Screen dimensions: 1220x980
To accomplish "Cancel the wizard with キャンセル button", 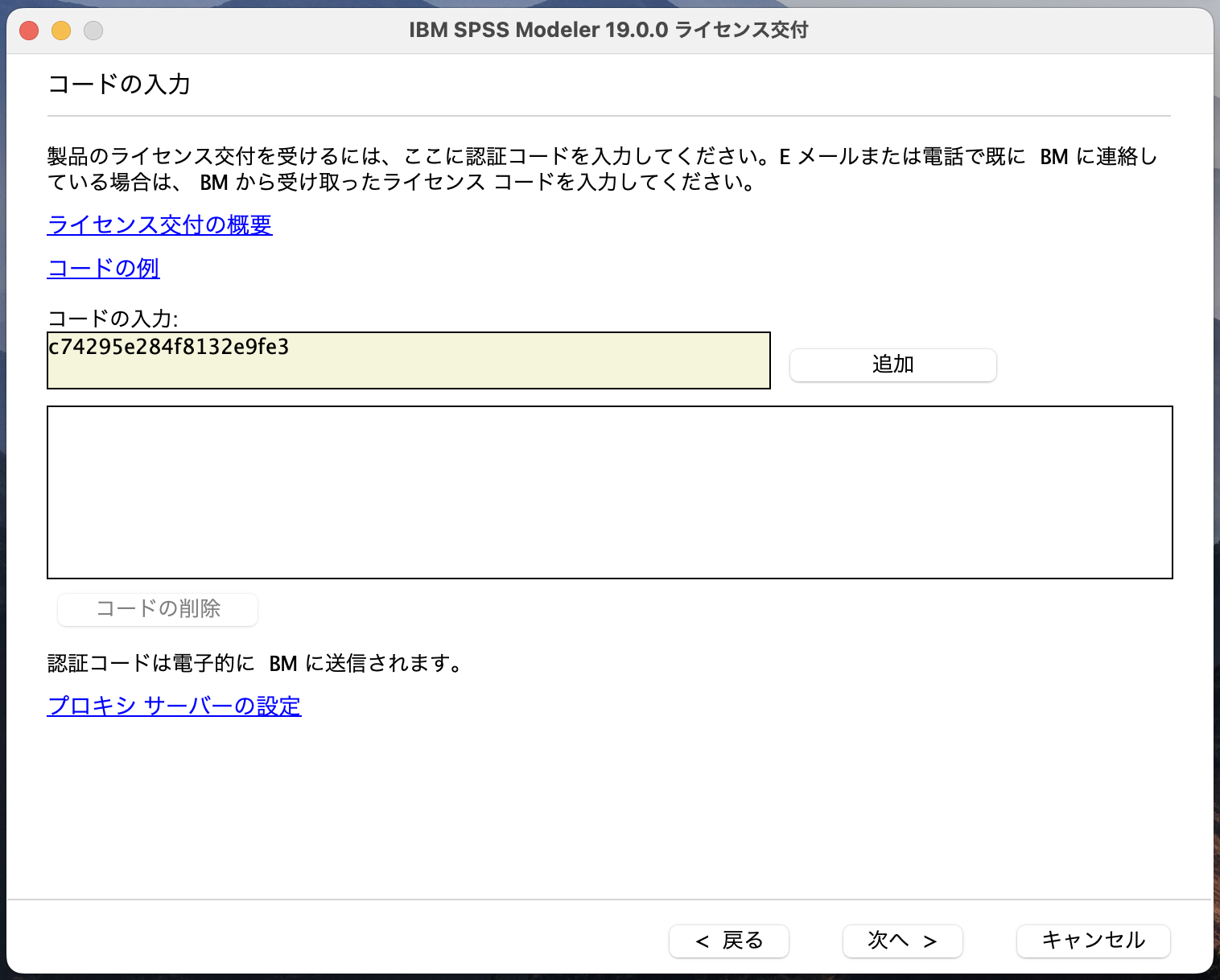I will (1093, 941).
